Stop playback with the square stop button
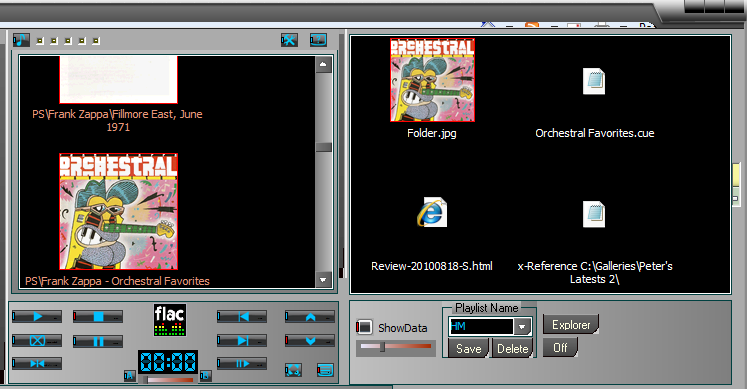Image resolution: width=747 pixels, height=389 pixels. point(98,316)
